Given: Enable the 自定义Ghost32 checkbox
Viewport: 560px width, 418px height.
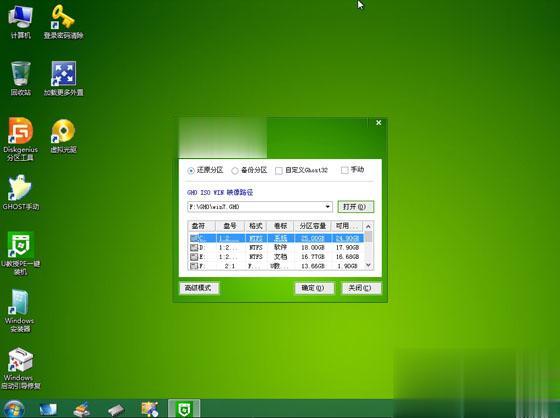Looking at the screenshot, I should (x=279, y=171).
